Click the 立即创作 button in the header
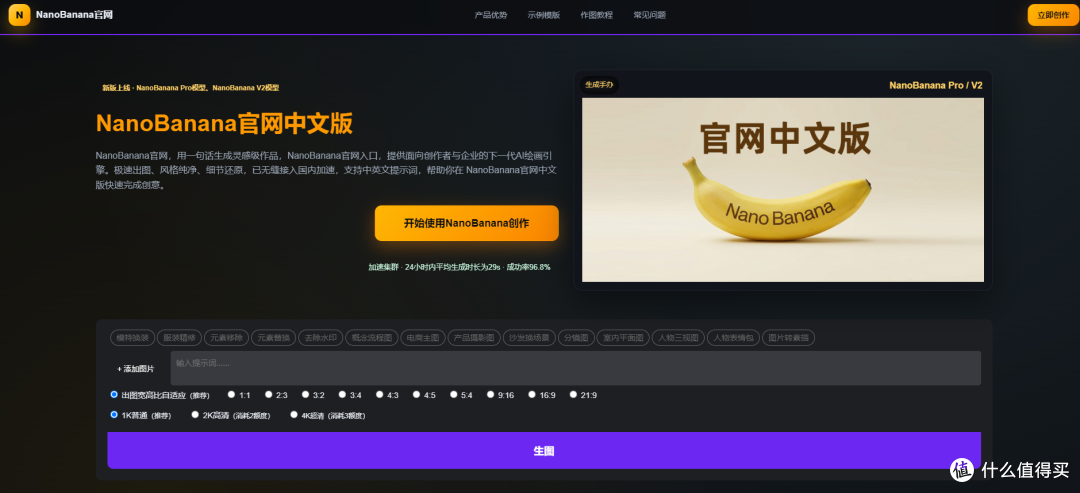 (x=1052, y=15)
